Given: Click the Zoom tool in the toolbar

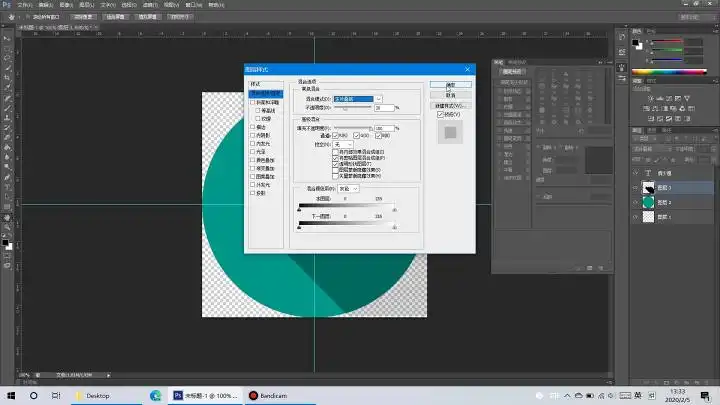Looking at the screenshot, I should pos(7,228).
